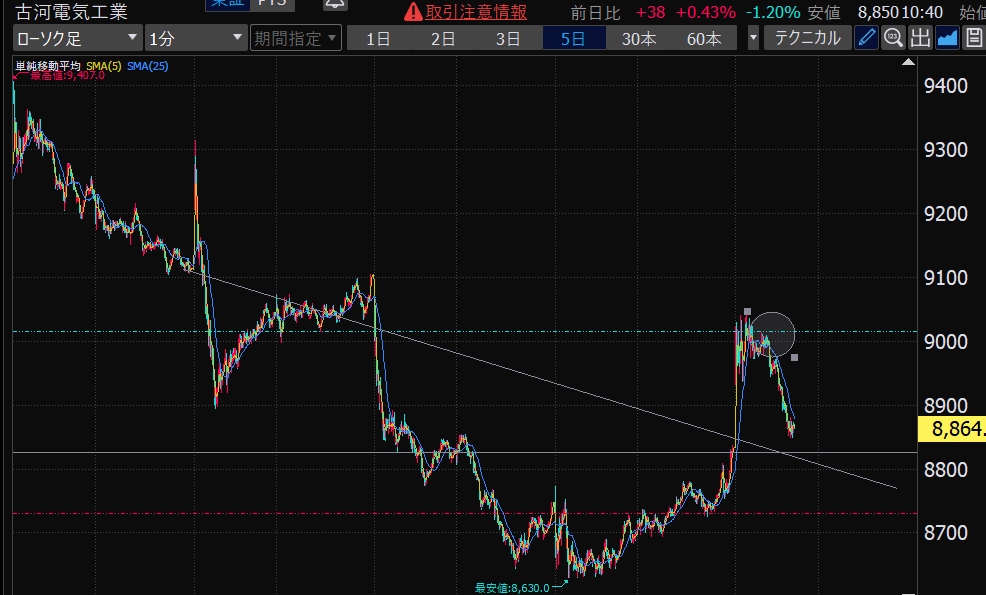Open the ローソク足 chart type dropdown
Viewport: 986px width, 595px height.
coord(77,39)
